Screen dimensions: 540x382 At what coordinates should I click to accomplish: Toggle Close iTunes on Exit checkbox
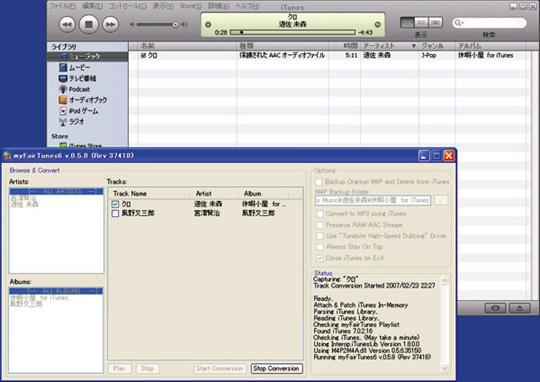(x=320, y=258)
